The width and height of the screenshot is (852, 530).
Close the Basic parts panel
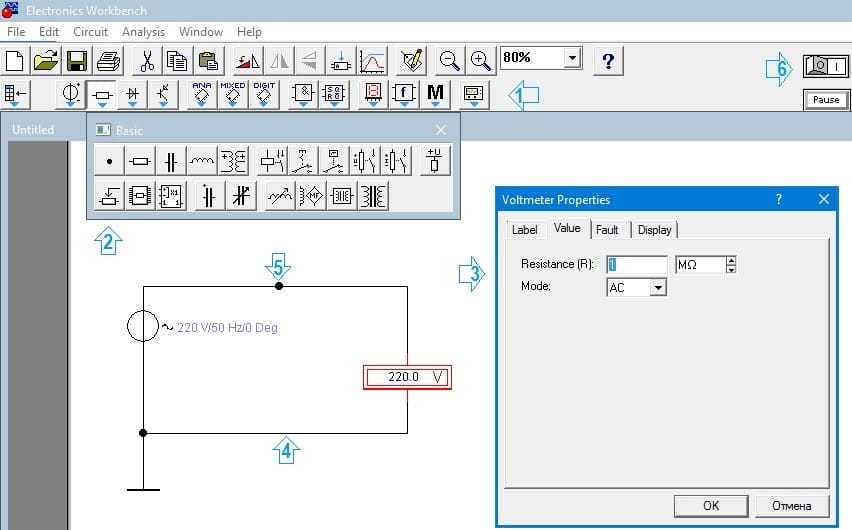click(x=441, y=130)
